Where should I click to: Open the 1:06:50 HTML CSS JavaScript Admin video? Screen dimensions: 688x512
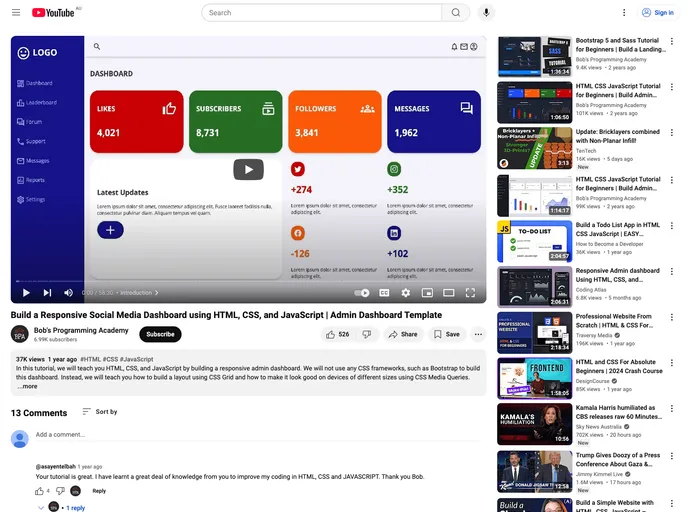click(x=535, y=103)
